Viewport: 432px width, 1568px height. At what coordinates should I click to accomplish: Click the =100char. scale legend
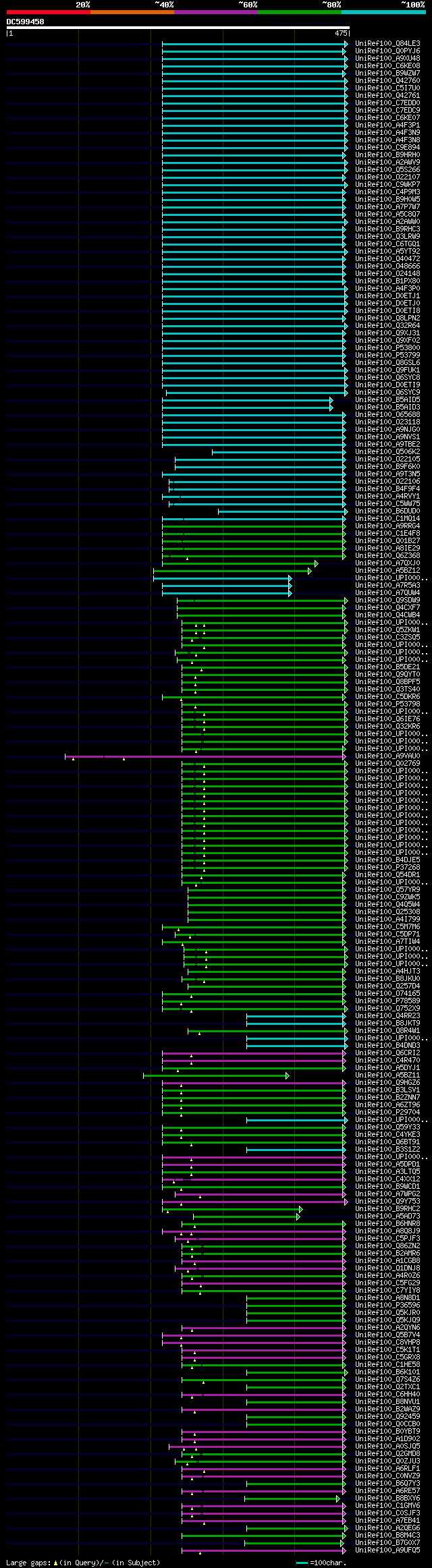321,1563
